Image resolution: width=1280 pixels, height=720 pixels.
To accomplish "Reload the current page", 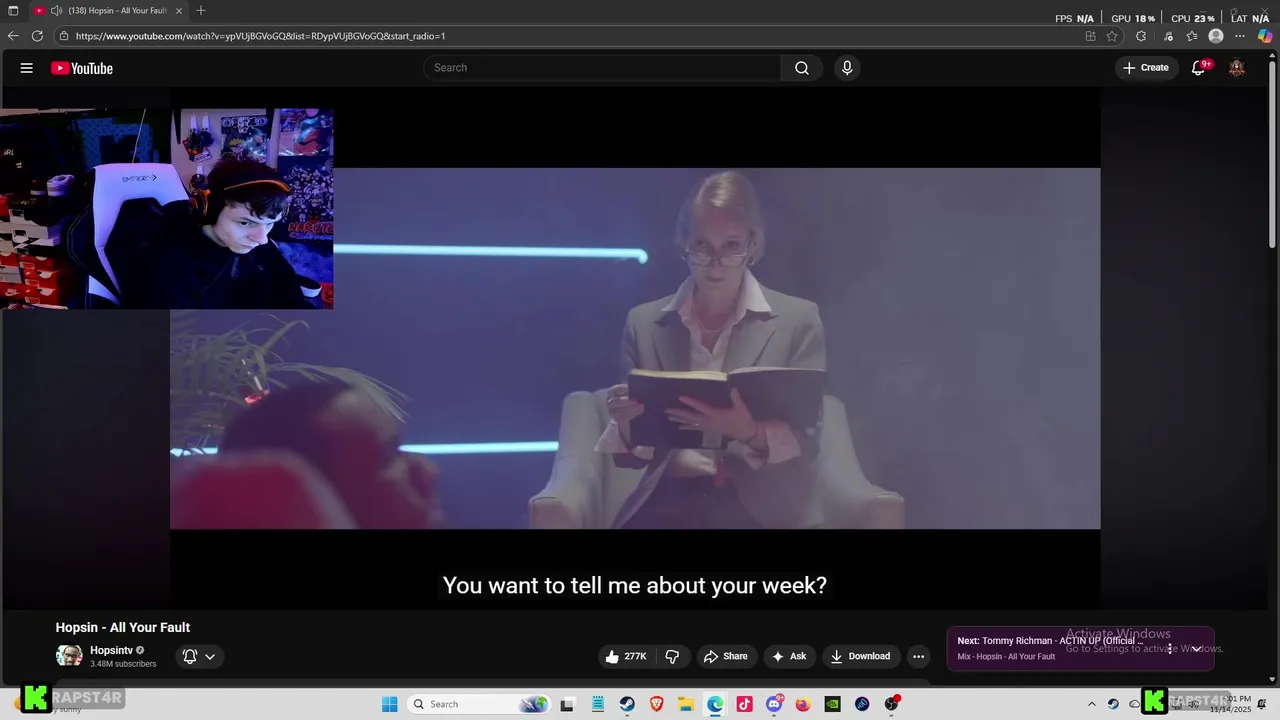I will [37, 36].
